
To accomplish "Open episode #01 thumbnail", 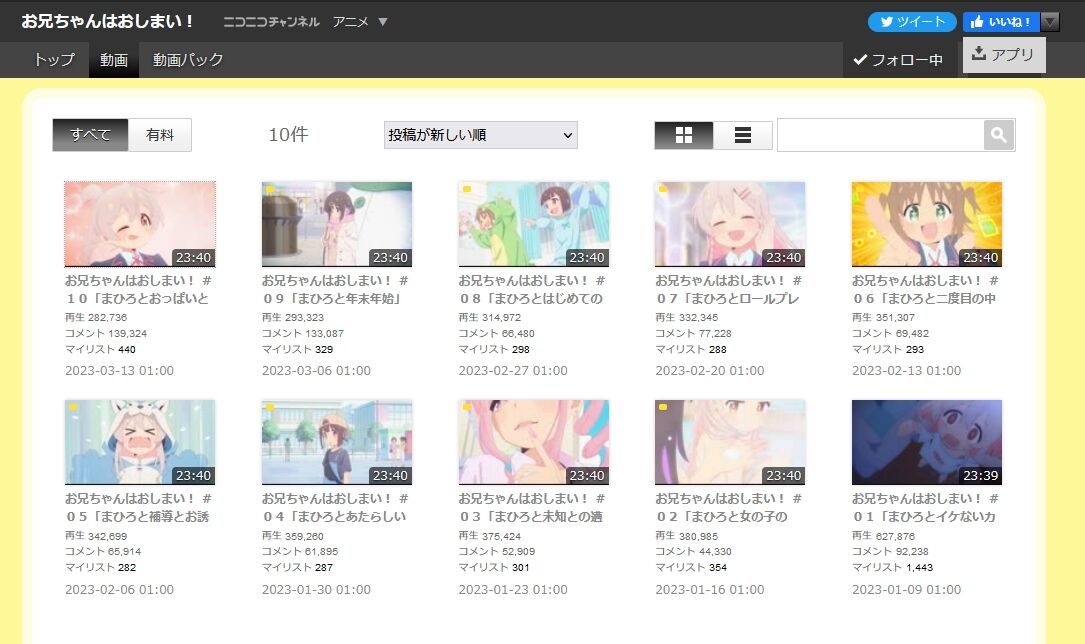I will tap(927, 442).
